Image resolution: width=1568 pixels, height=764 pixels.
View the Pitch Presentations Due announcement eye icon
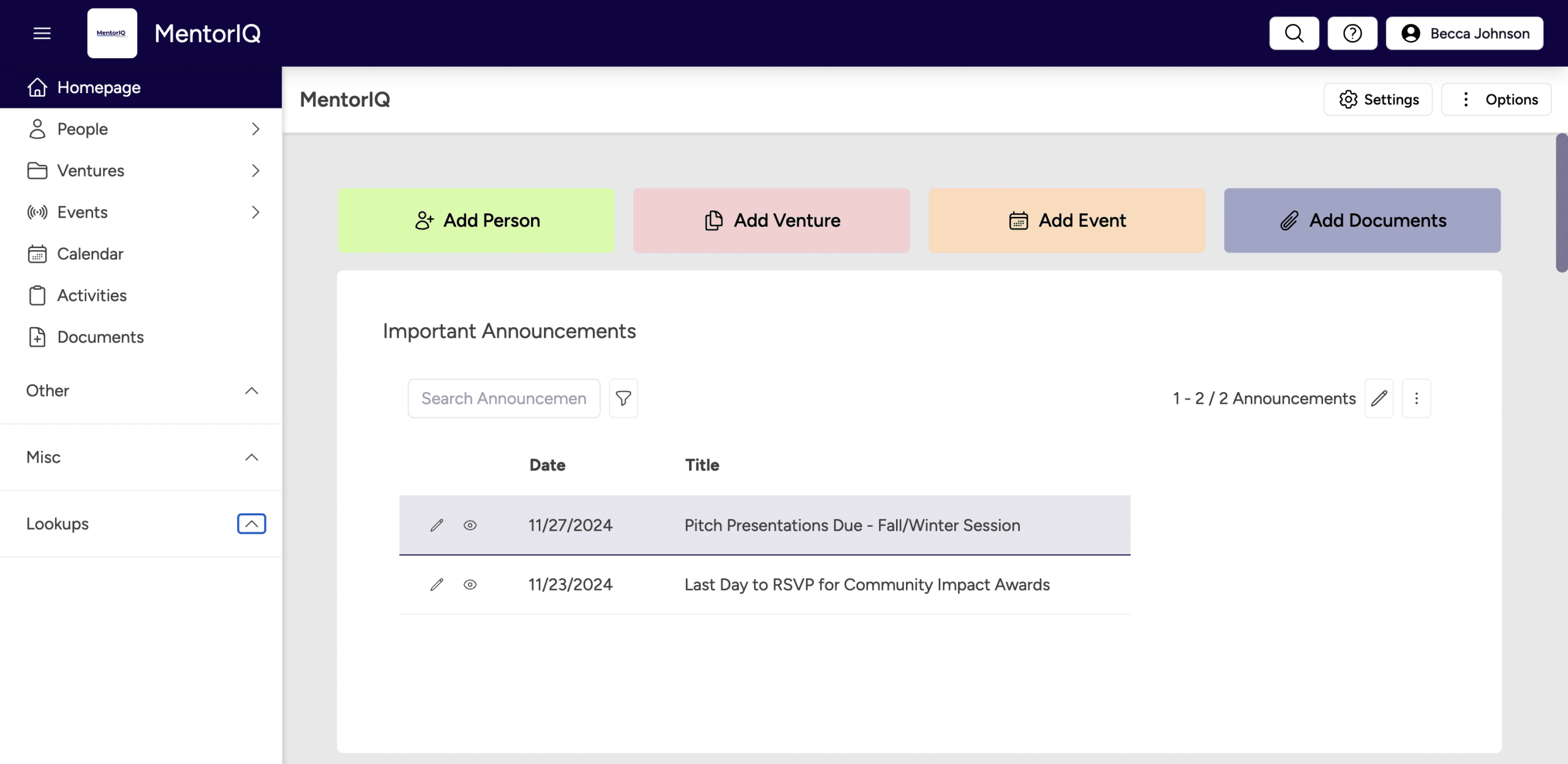click(x=470, y=525)
